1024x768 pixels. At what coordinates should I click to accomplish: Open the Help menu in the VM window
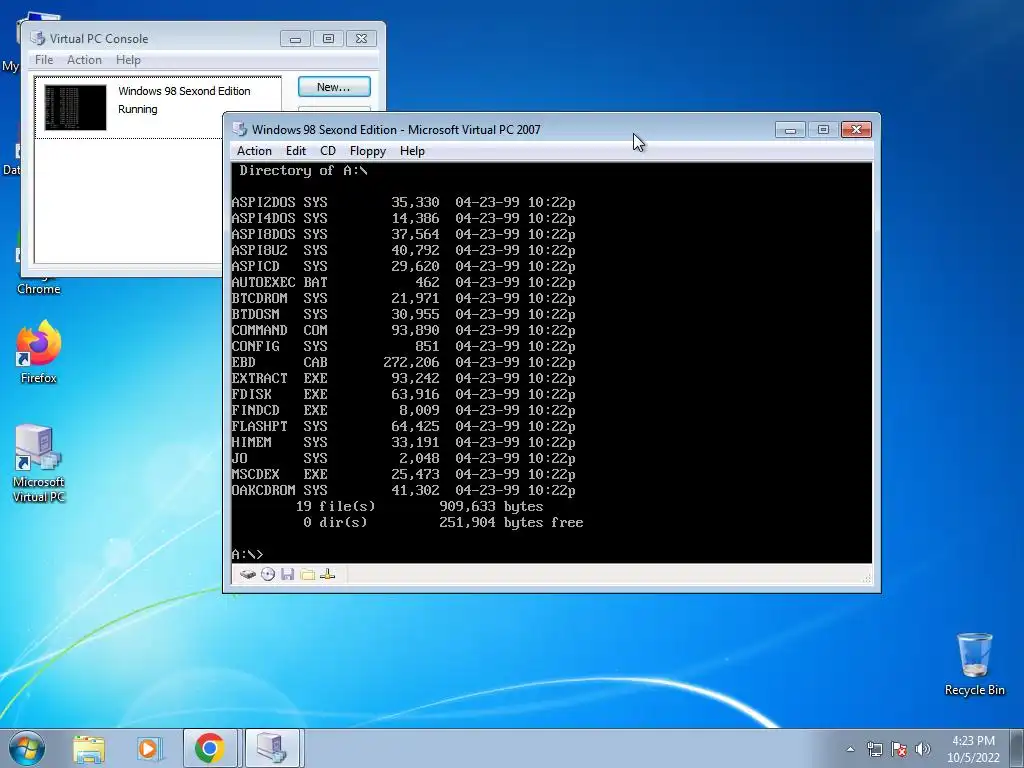pyautogui.click(x=412, y=151)
